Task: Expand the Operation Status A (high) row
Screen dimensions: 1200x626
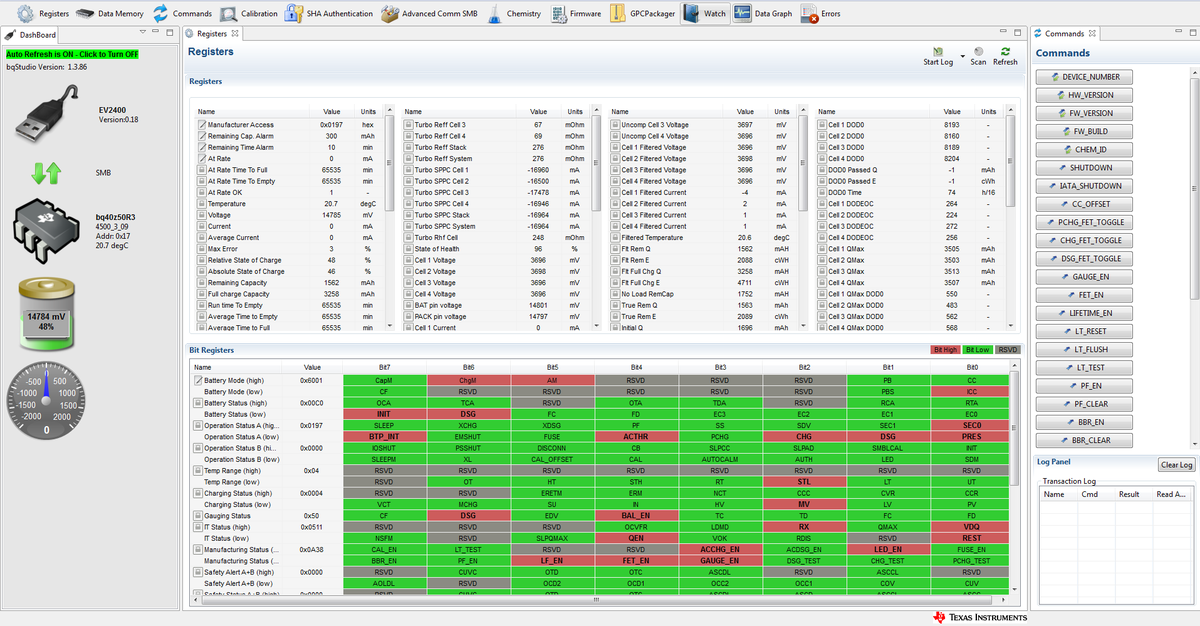Action: click(198, 425)
